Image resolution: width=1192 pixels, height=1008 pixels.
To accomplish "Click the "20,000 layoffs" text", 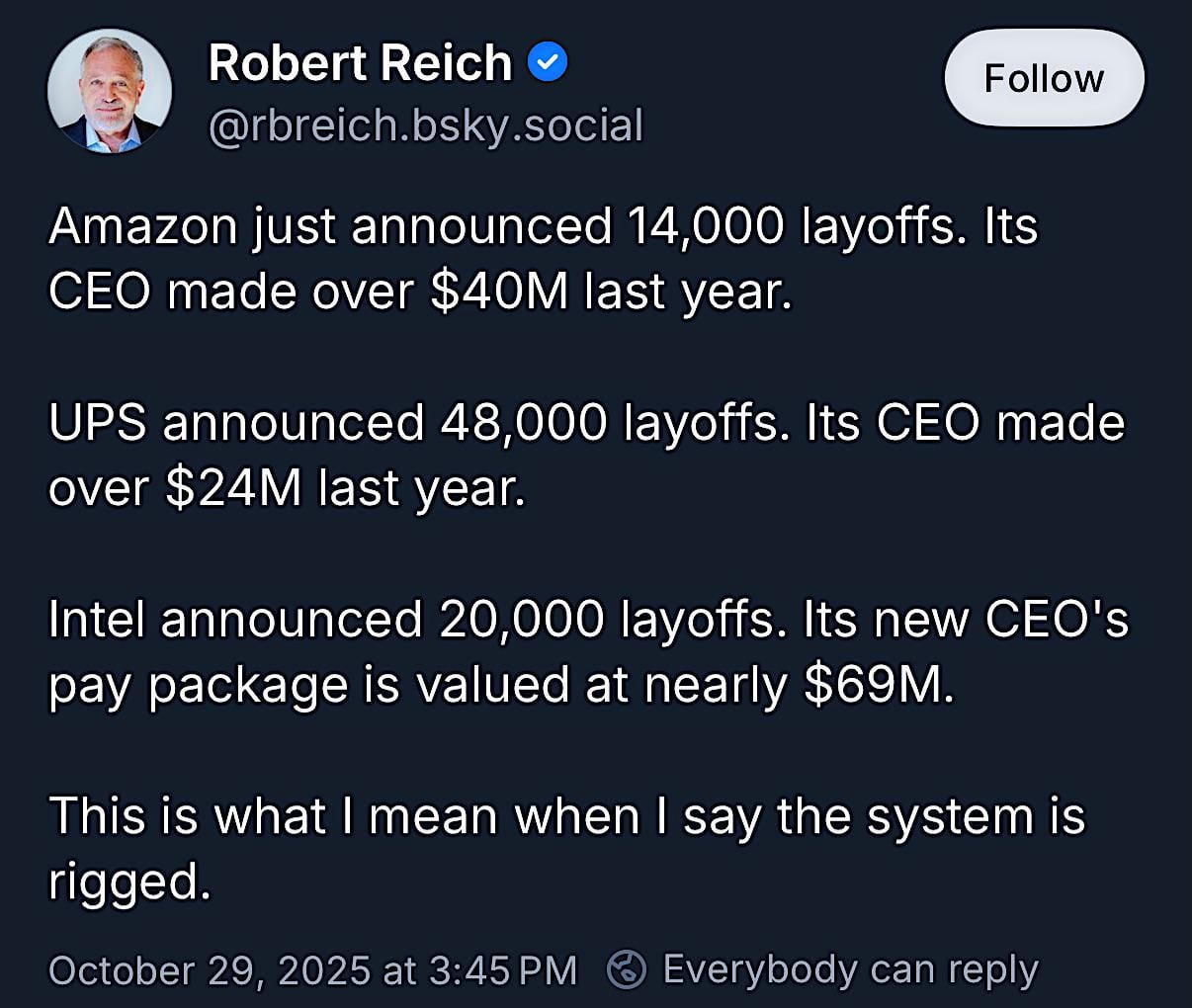I will 612,620.
